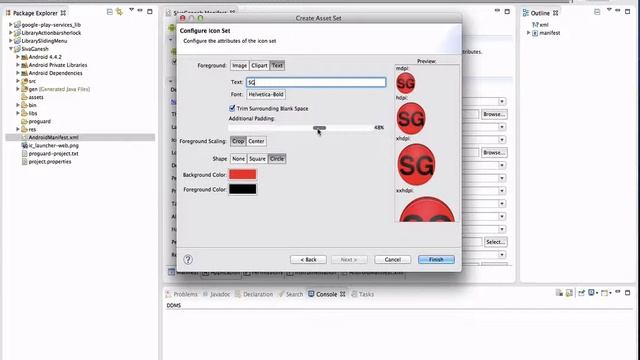The image size is (640, 360).
Task: Collapse the SivaGanesh project
Action: point(11,49)
